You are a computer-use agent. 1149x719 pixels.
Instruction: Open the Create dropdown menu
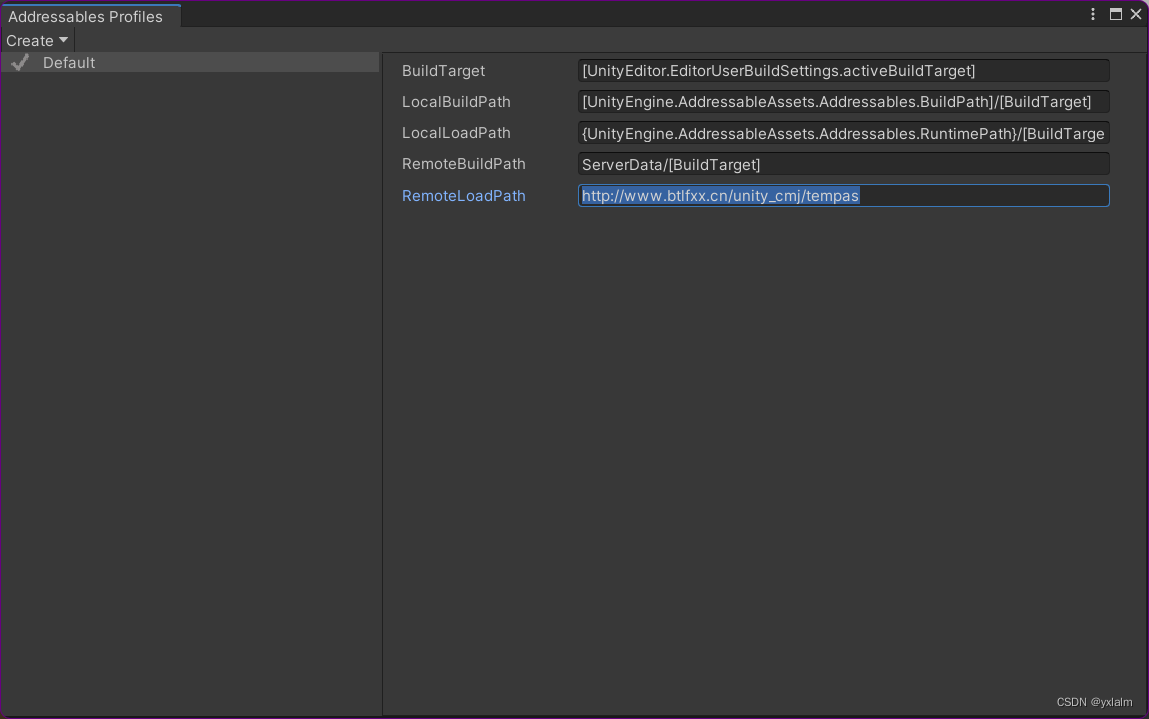point(36,40)
